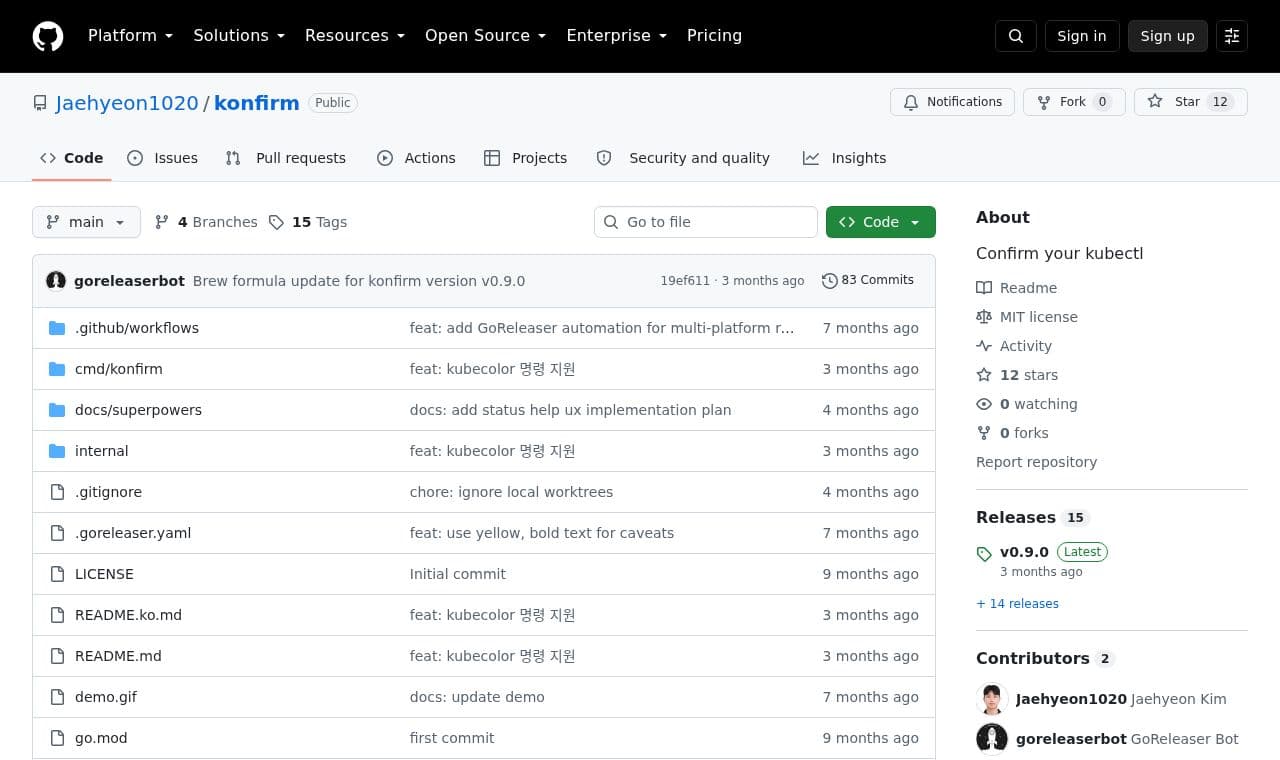Click the Sign in button
The image size is (1280, 760).
[1082, 36]
